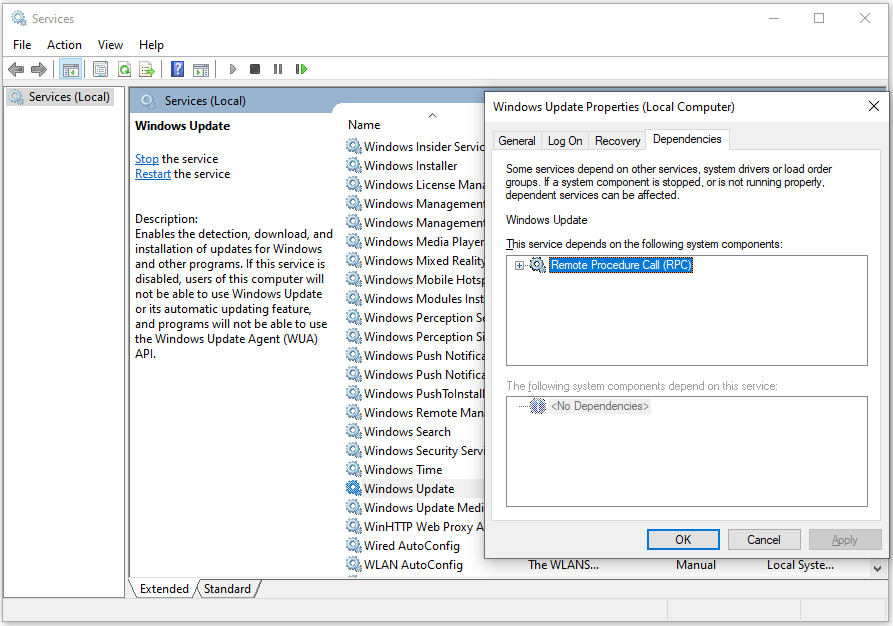Toggle the Show/Hide Console Tree toolbar icon
Image resolution: width=893 pixels, height=626 pixels.
(71, 69)
